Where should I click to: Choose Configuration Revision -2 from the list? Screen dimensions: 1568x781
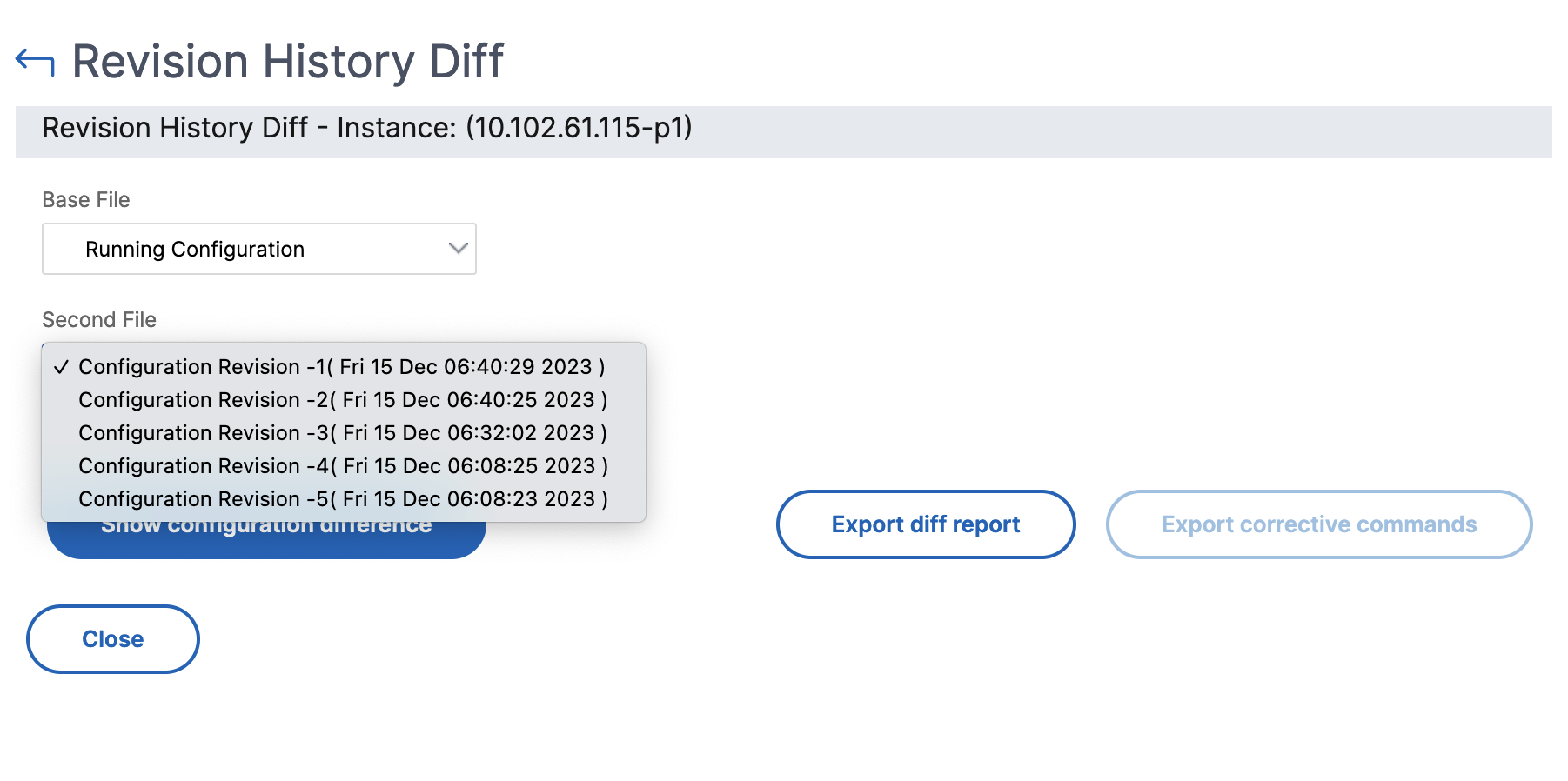coord(344,400)
